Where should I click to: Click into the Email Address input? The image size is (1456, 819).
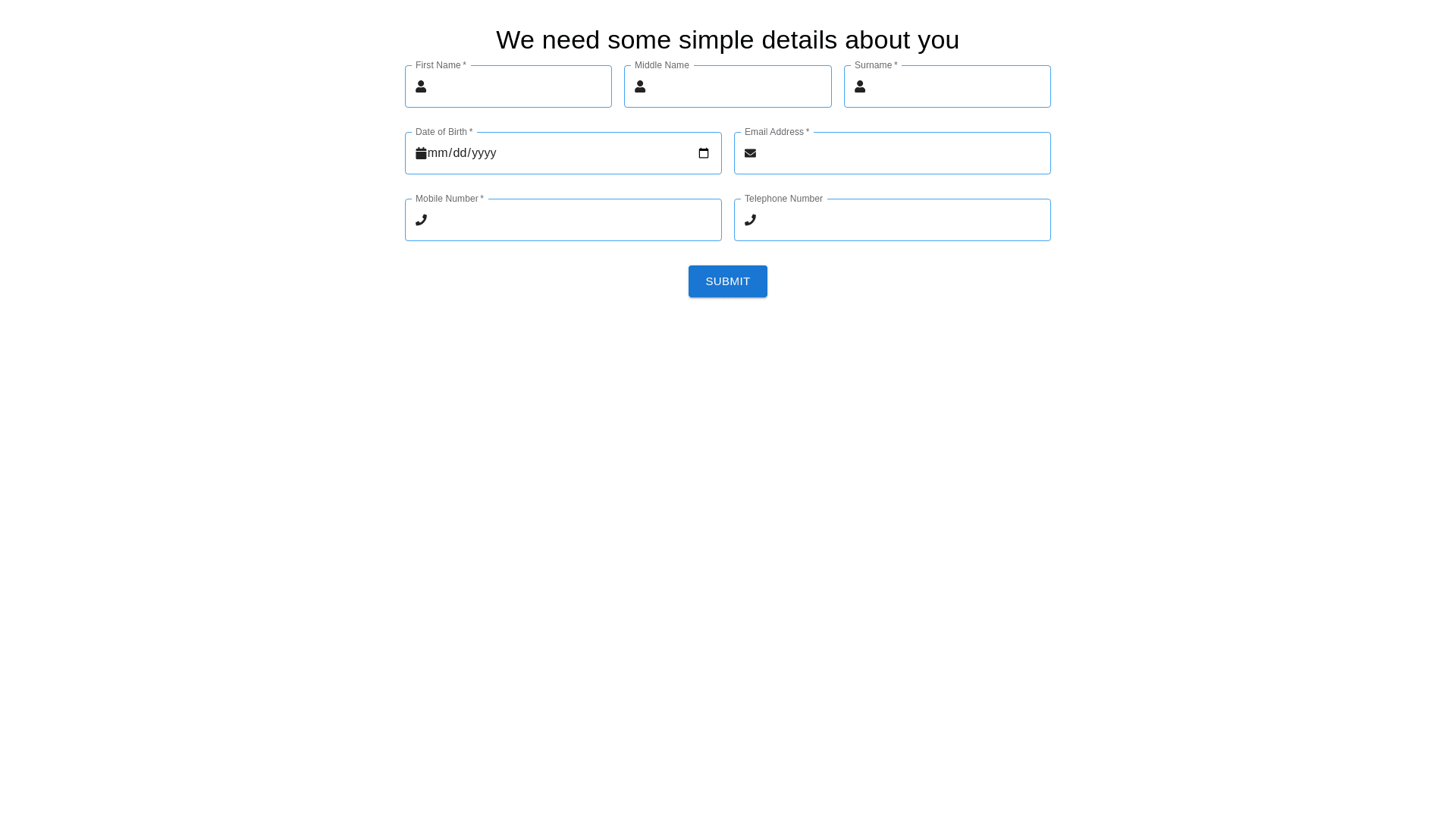pos(902,153)
